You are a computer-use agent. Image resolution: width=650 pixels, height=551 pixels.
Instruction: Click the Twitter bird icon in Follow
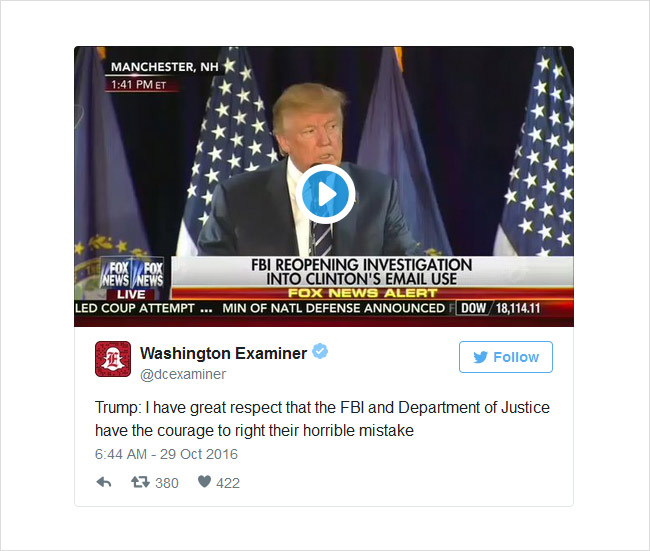click(480, 357)
